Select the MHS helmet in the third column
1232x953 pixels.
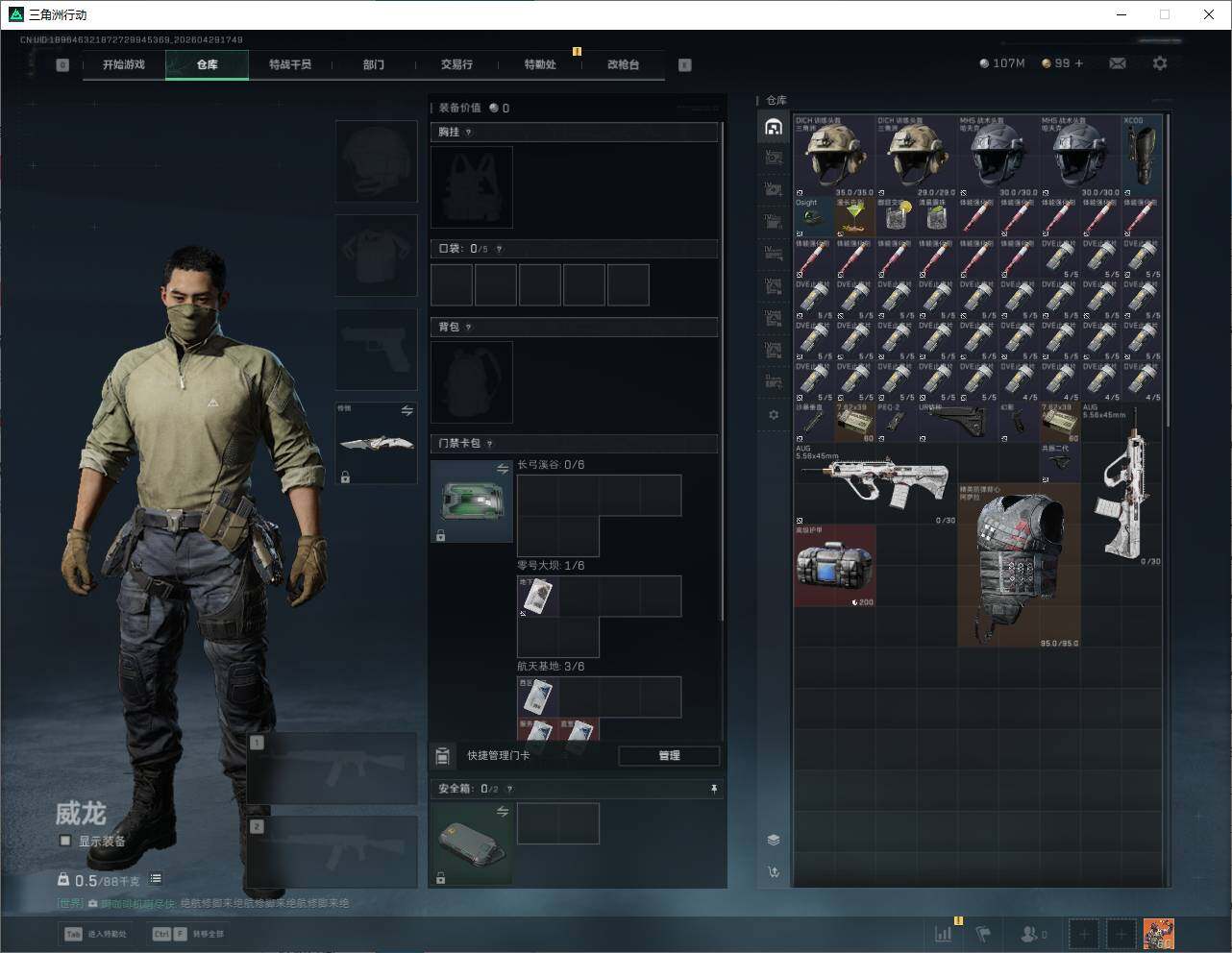[998, 156]
